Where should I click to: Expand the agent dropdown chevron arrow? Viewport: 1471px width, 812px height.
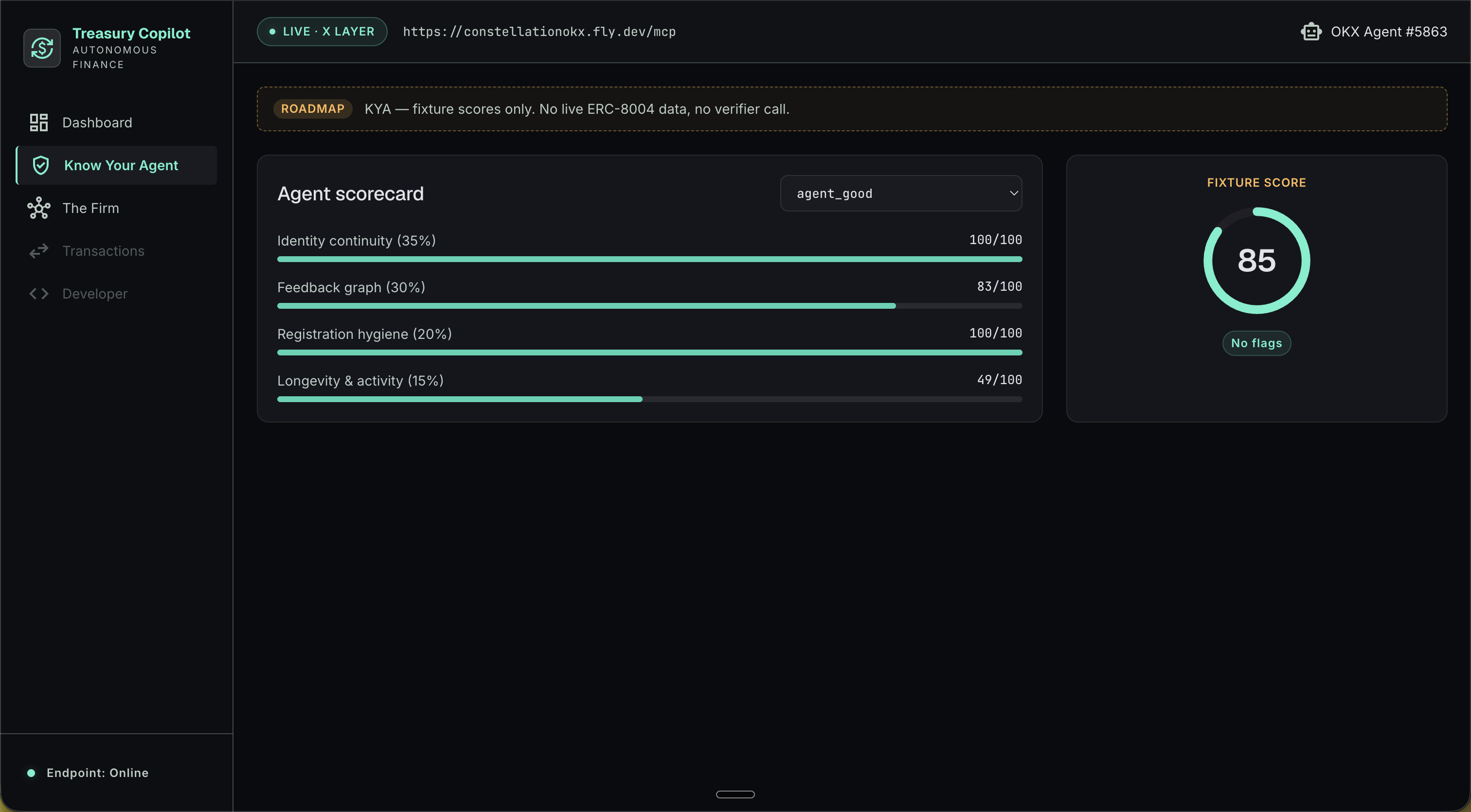1014,194
